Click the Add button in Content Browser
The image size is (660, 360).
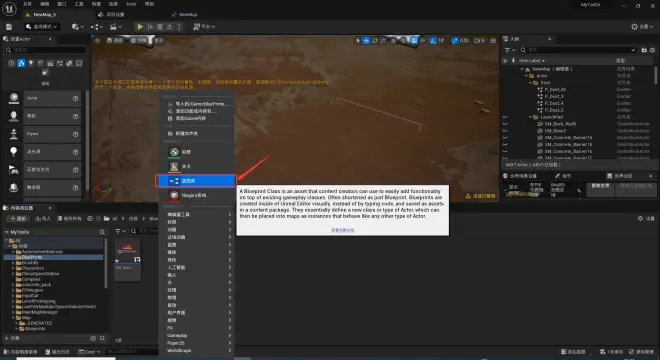(18, 219)
